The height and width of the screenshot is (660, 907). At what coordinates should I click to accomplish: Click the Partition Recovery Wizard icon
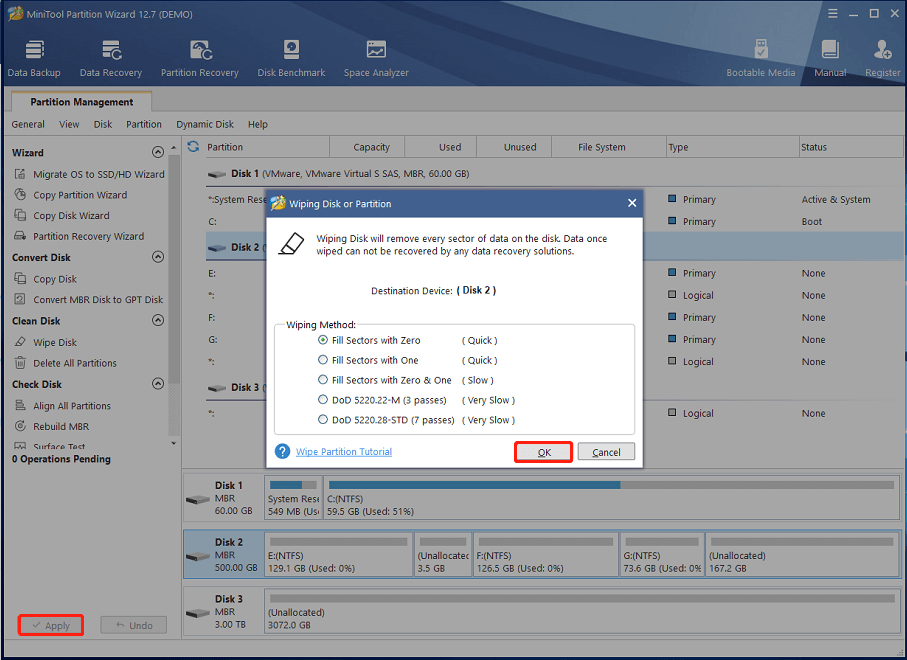[20, 236]
